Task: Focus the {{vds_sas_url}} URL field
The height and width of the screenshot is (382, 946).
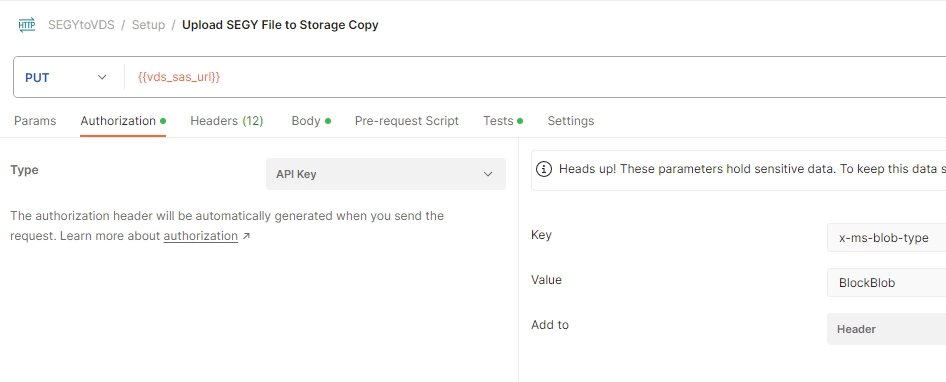Action: pyautogui.click(x=535, y=77)
